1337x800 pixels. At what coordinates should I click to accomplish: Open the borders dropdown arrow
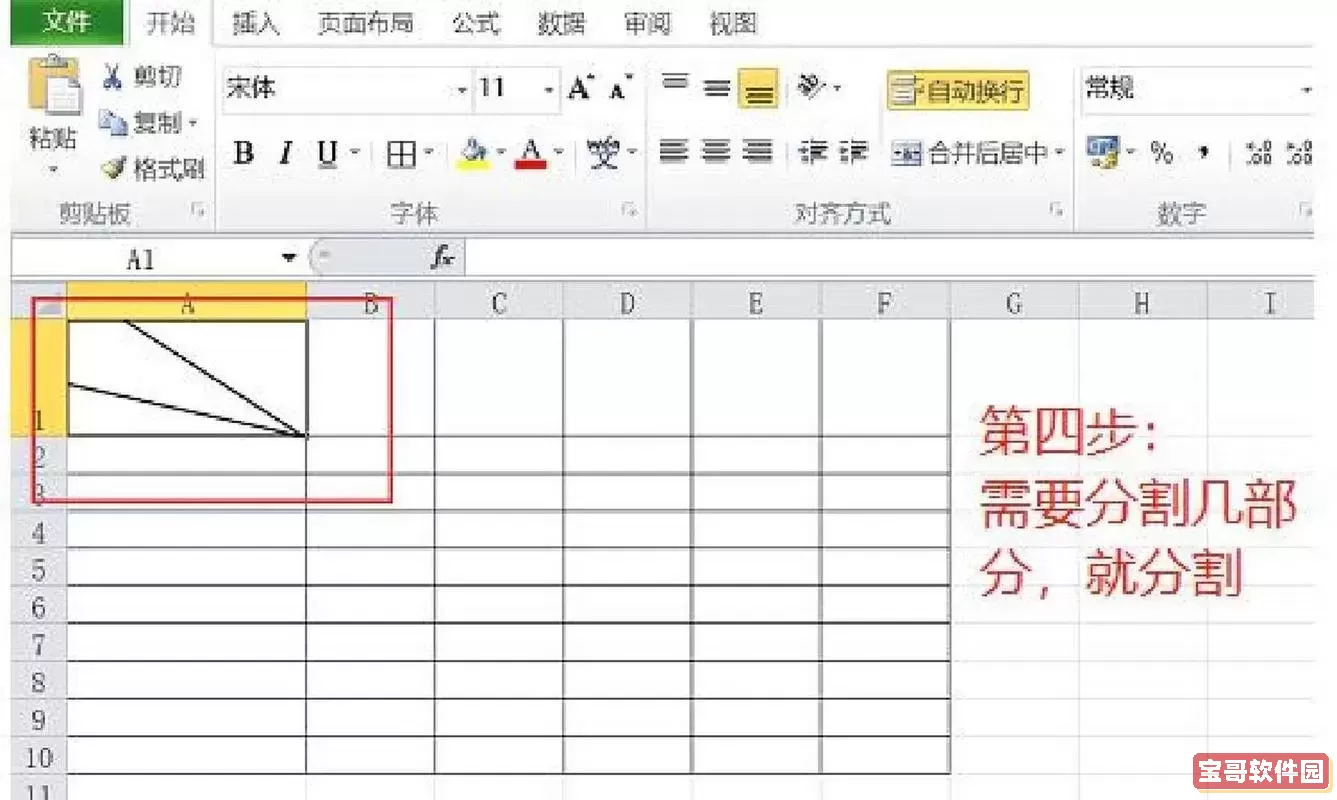pyautogui.click(x=429, y=153)
